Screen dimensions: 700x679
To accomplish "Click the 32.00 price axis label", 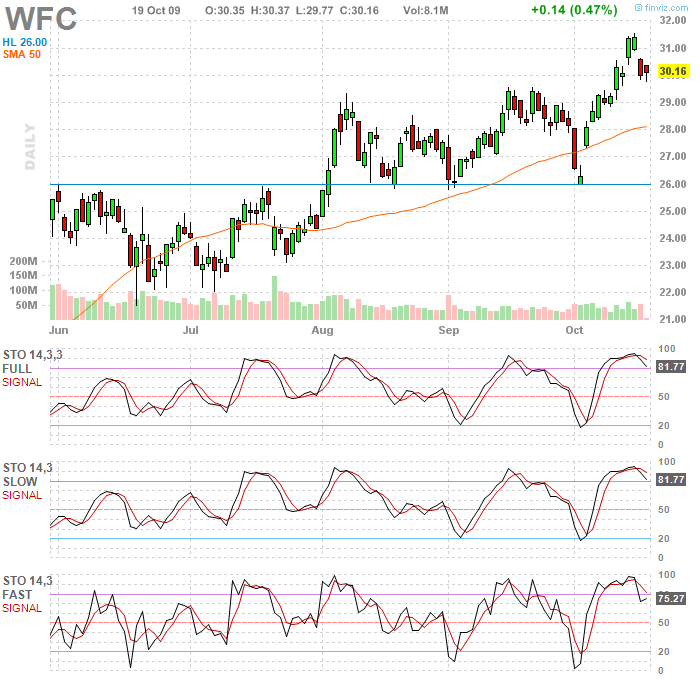I will (672, 21).
